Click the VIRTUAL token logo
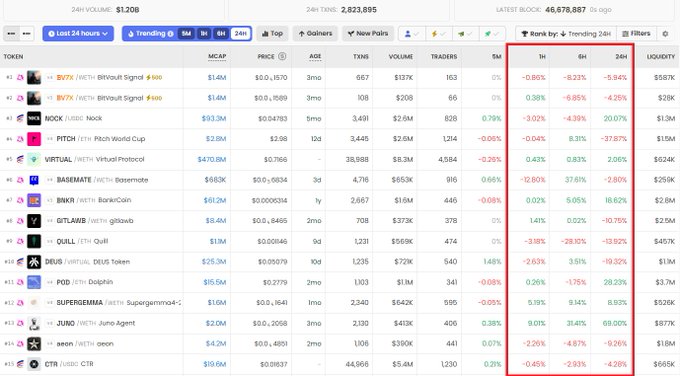Viewport: 680px width, 376px height. 34,159
